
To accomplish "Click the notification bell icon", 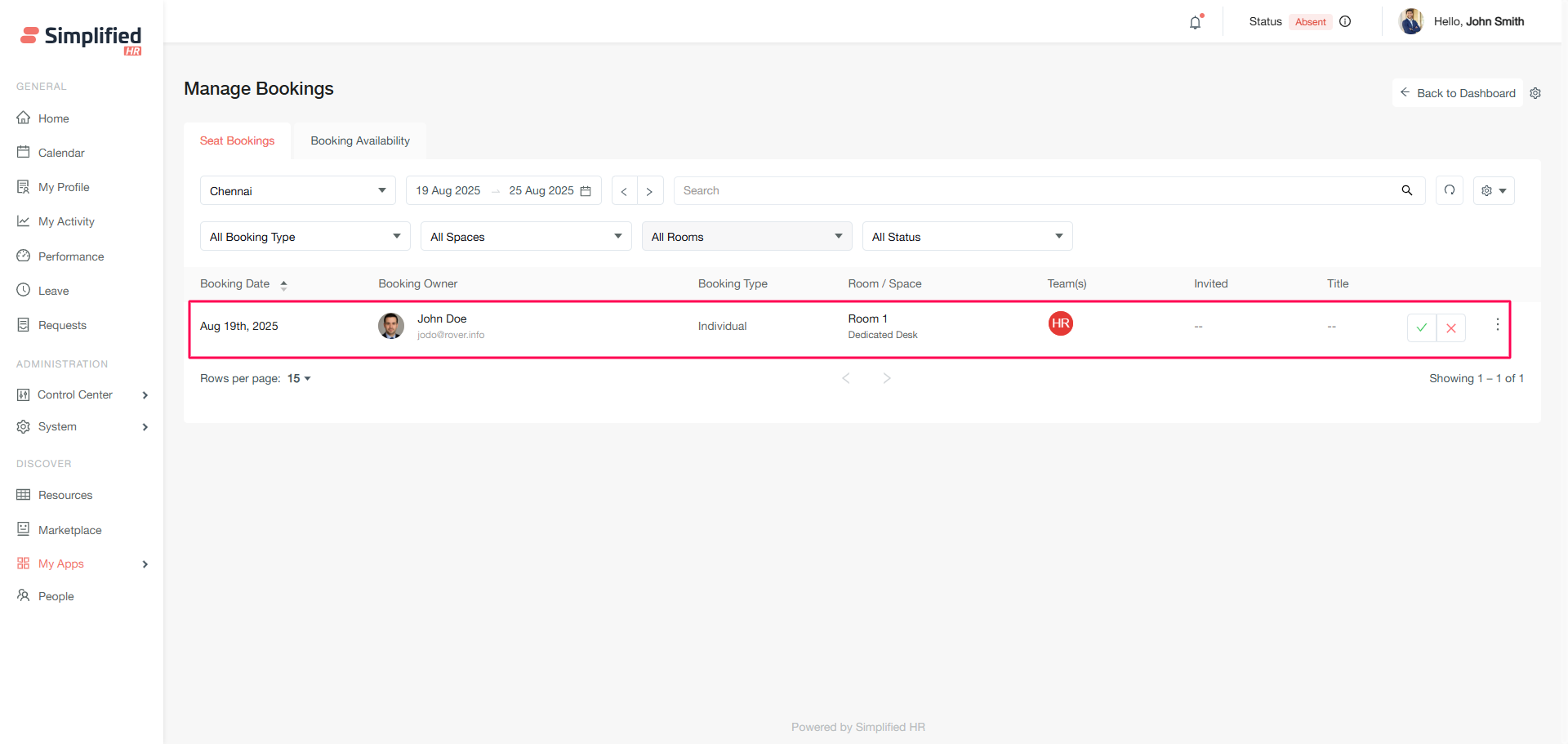I will [1195, 23].
